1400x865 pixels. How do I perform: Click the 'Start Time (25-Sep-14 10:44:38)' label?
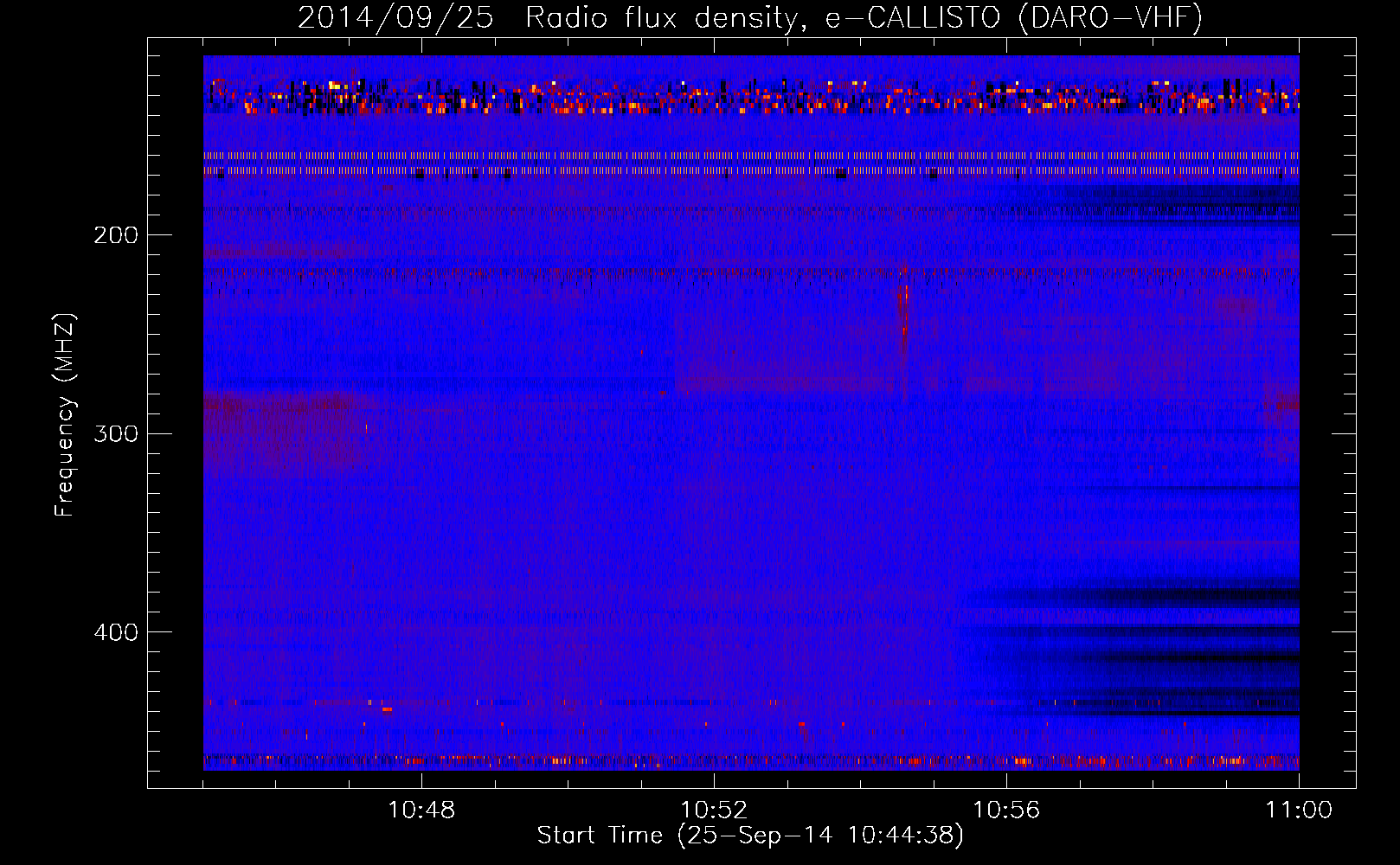tap(750, 836)
